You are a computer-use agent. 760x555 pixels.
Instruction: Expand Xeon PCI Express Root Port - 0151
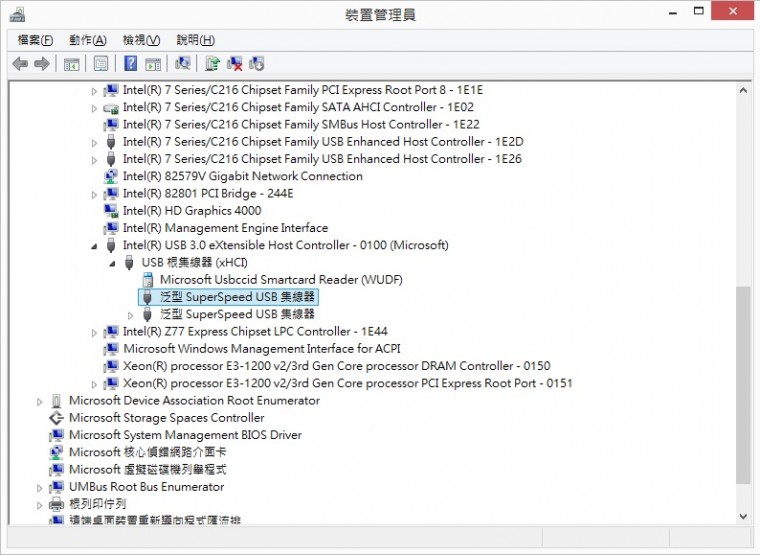click(x=94, y=385)
